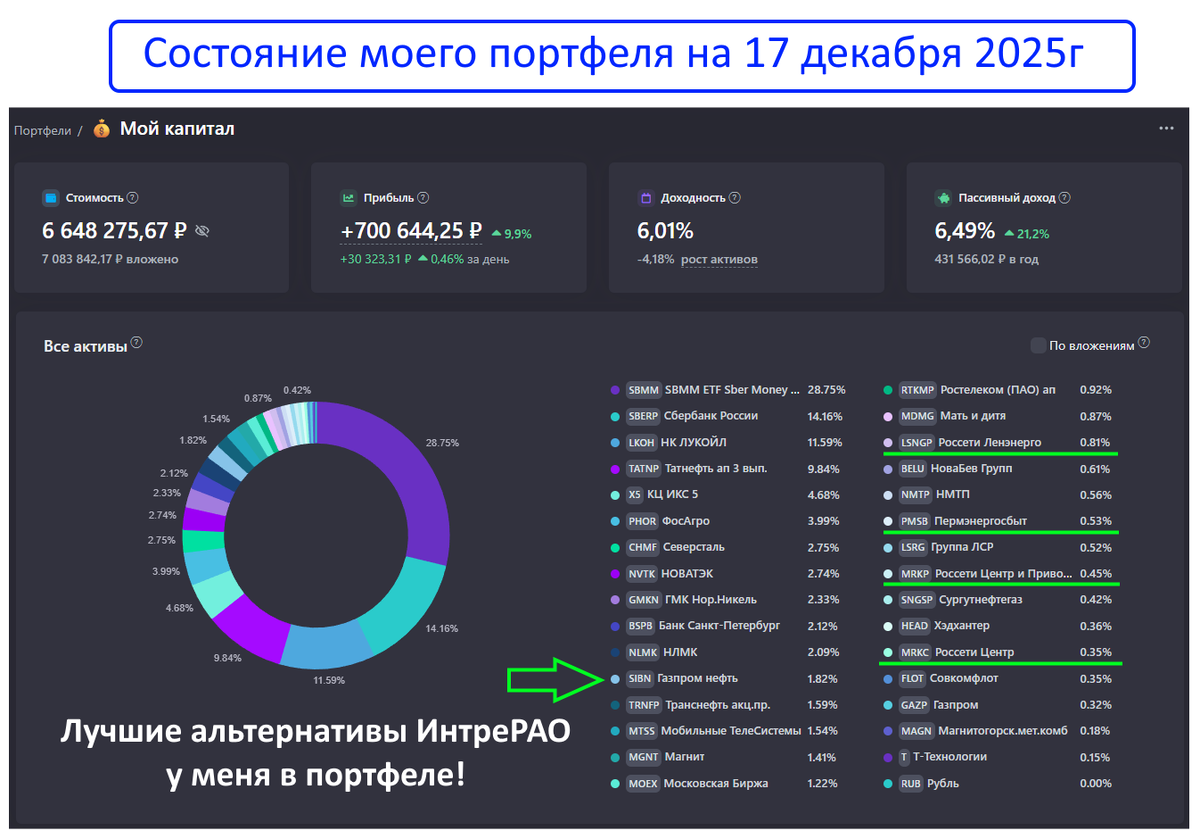Click help icon beside По вложениям
Screen dimensions: 1200x839
click(x=1144, y=343)
